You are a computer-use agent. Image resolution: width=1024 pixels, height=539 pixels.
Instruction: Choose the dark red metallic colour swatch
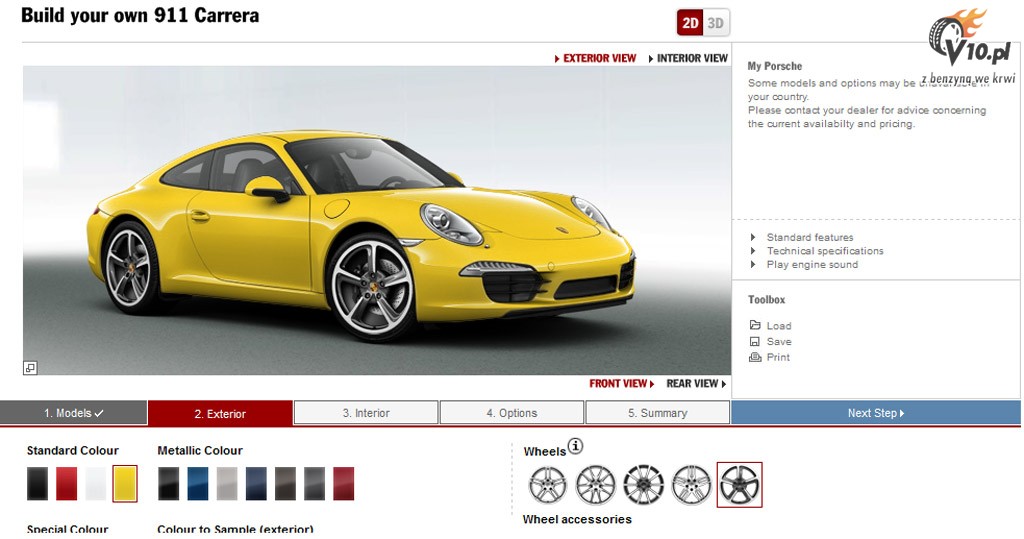[344, 483]
